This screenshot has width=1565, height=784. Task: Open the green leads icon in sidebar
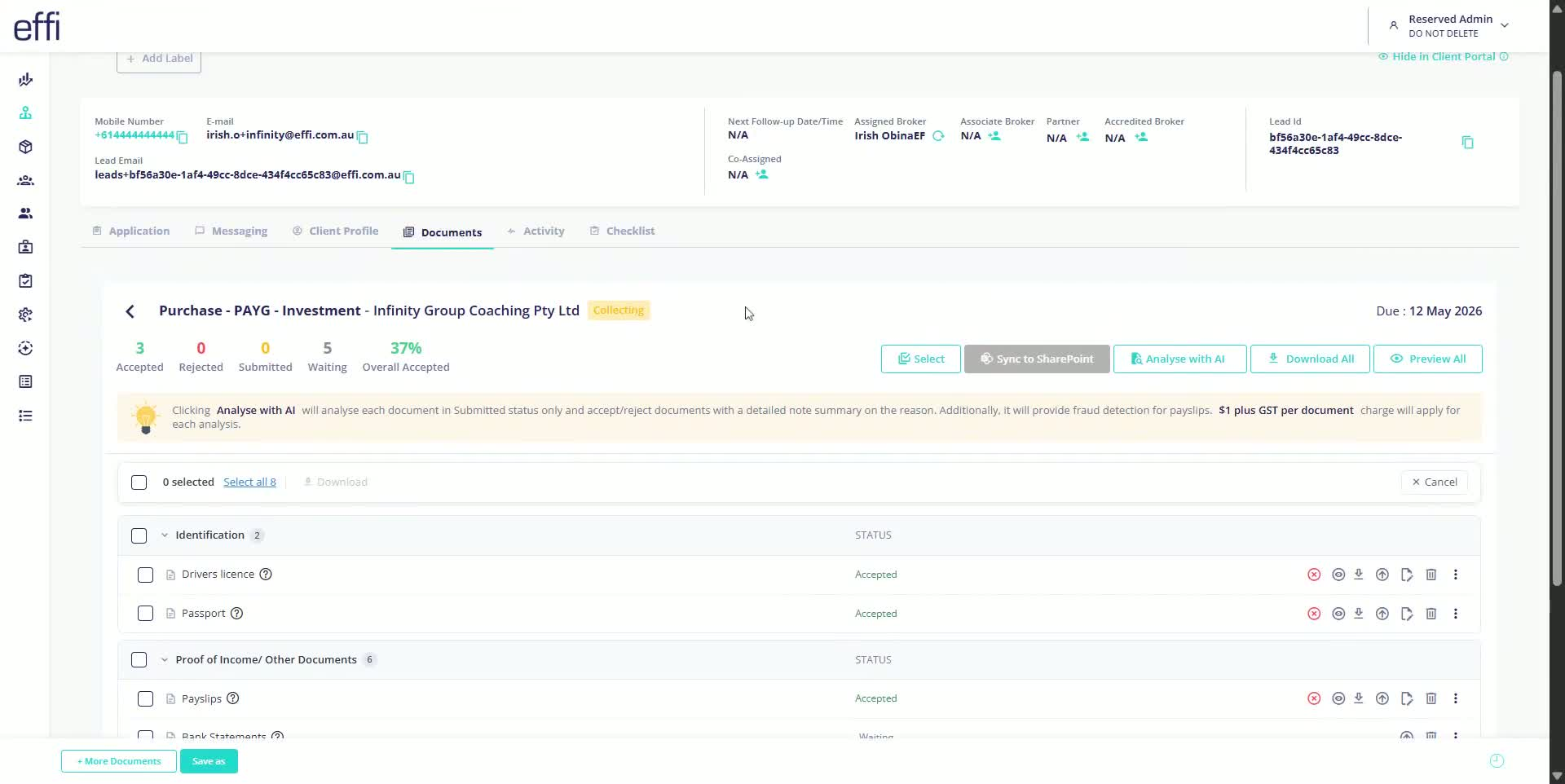25,113
